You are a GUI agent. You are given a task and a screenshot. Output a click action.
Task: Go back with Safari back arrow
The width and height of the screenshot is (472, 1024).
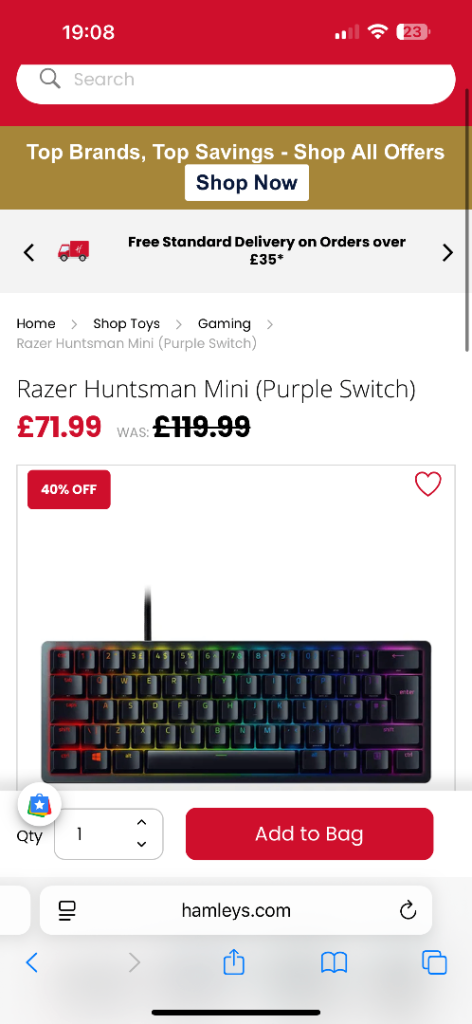(31, 963)
